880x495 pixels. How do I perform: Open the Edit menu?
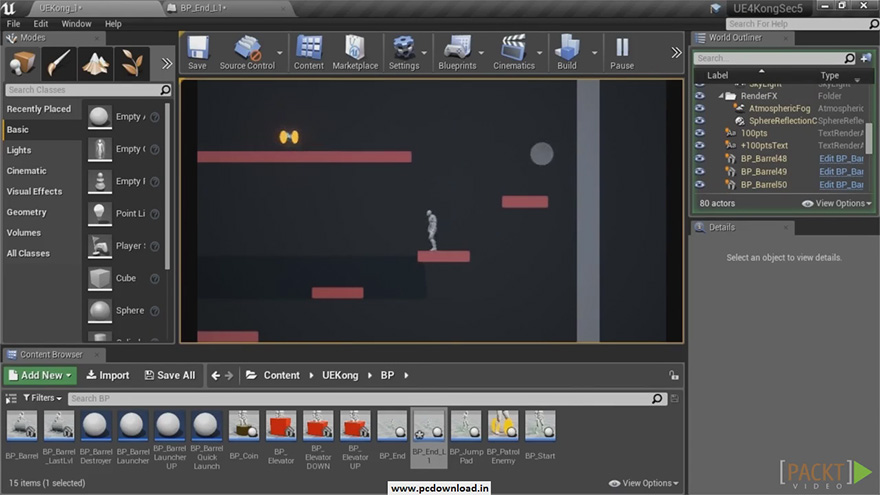click(40, 24)
